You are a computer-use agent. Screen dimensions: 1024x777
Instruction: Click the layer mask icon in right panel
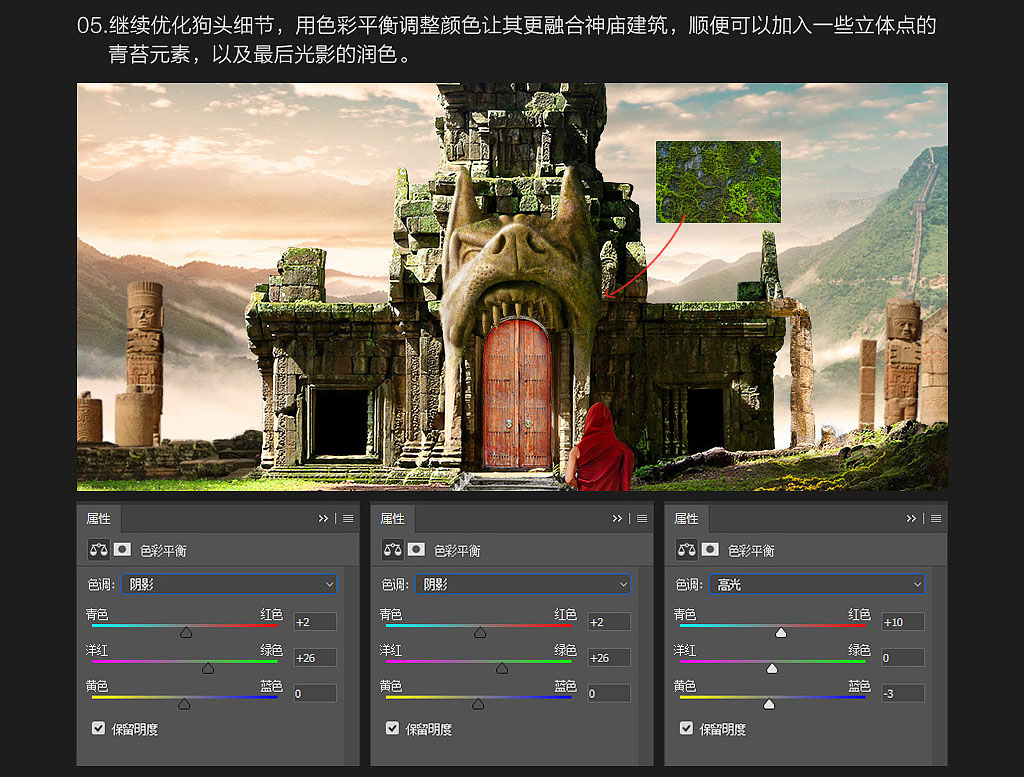pos(710,550)
